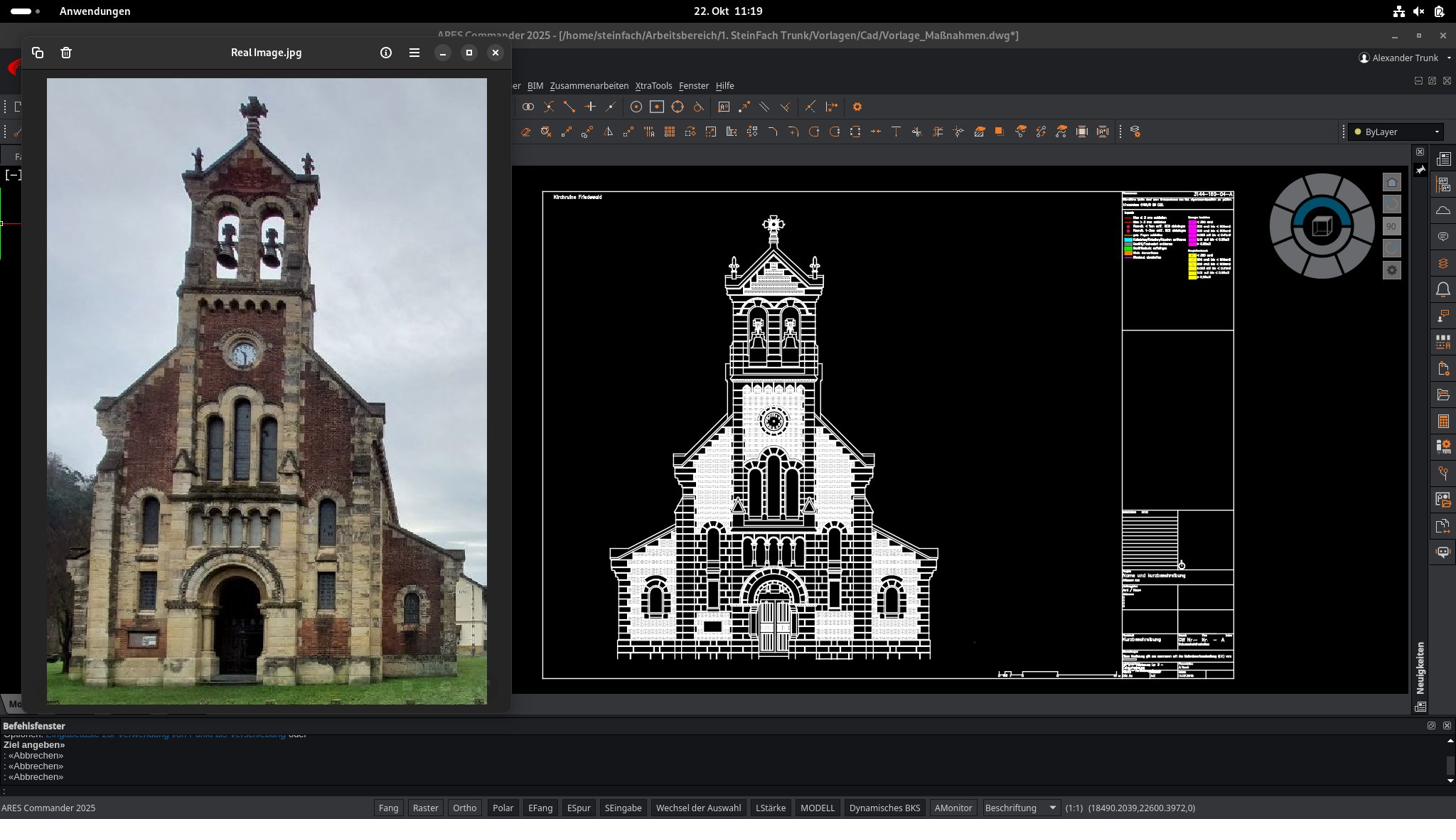Open image viewer hamburger menu

414,53
